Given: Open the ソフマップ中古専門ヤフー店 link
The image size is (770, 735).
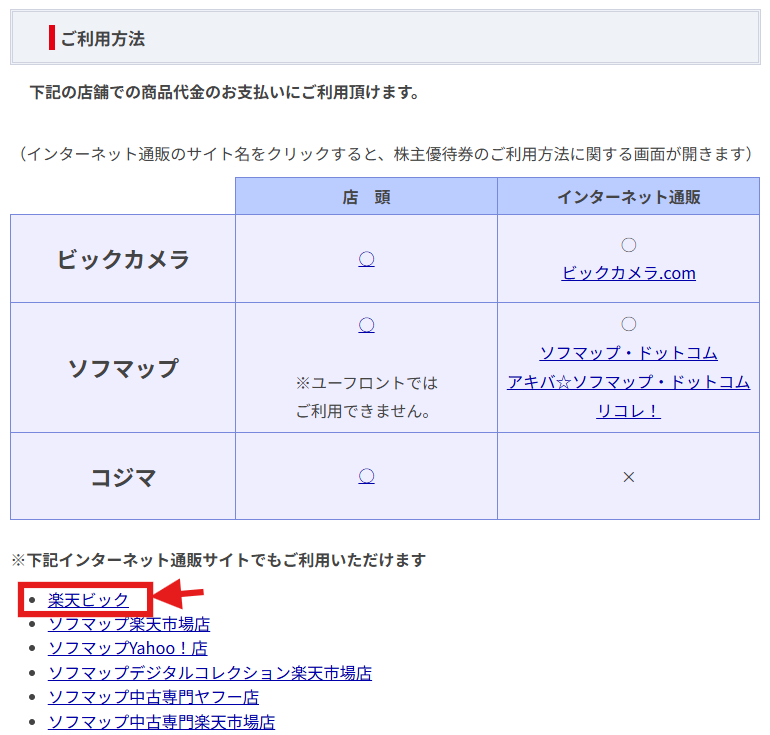Looking at the screenshot, I should click(x=153, y=697).
